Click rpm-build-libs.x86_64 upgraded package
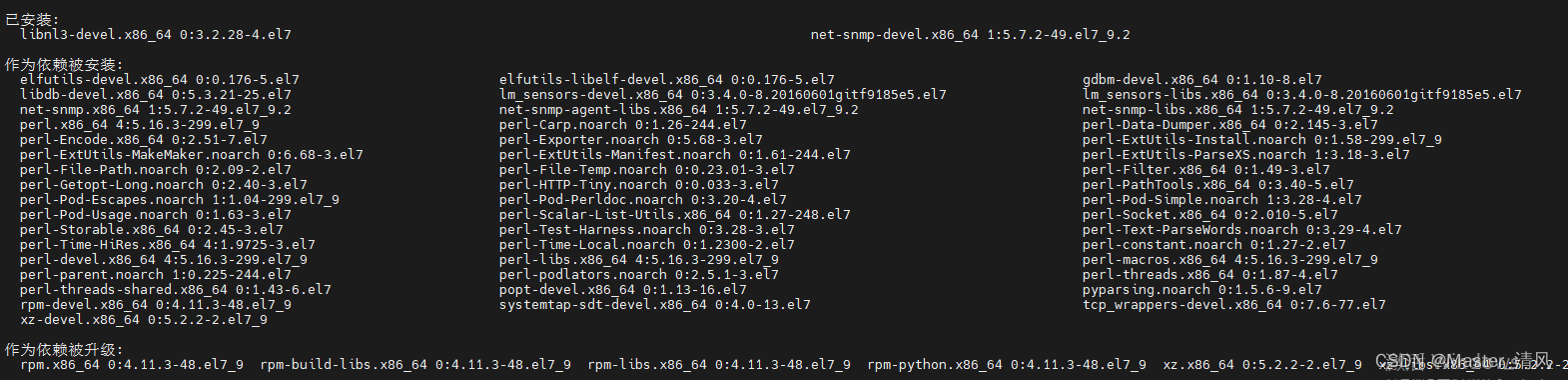 pyautogui.click(x=415, y=365)
